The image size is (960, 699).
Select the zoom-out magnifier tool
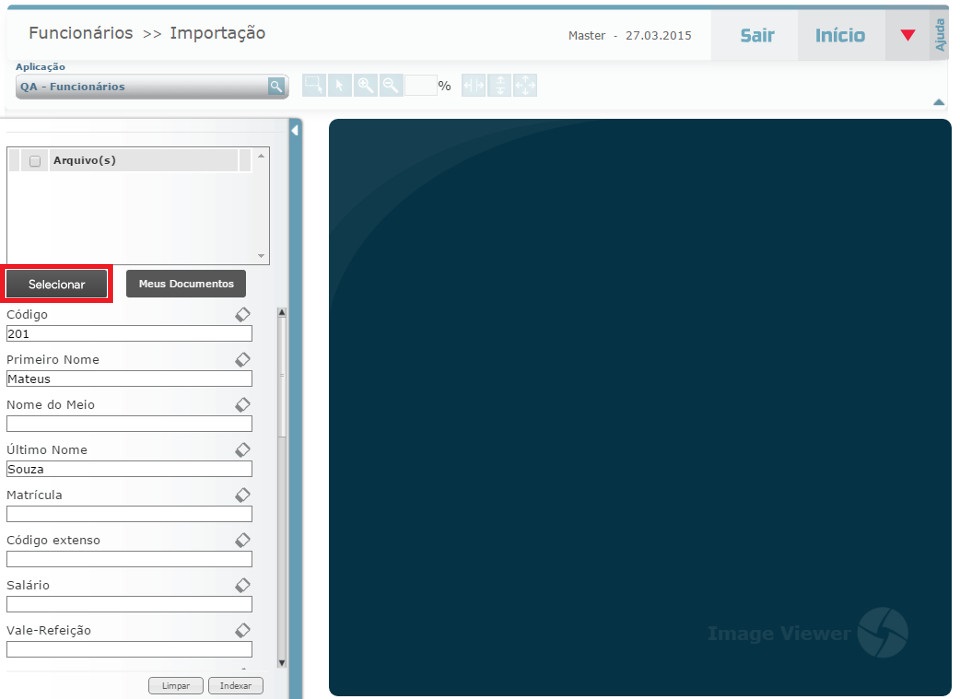pos(391,86)
